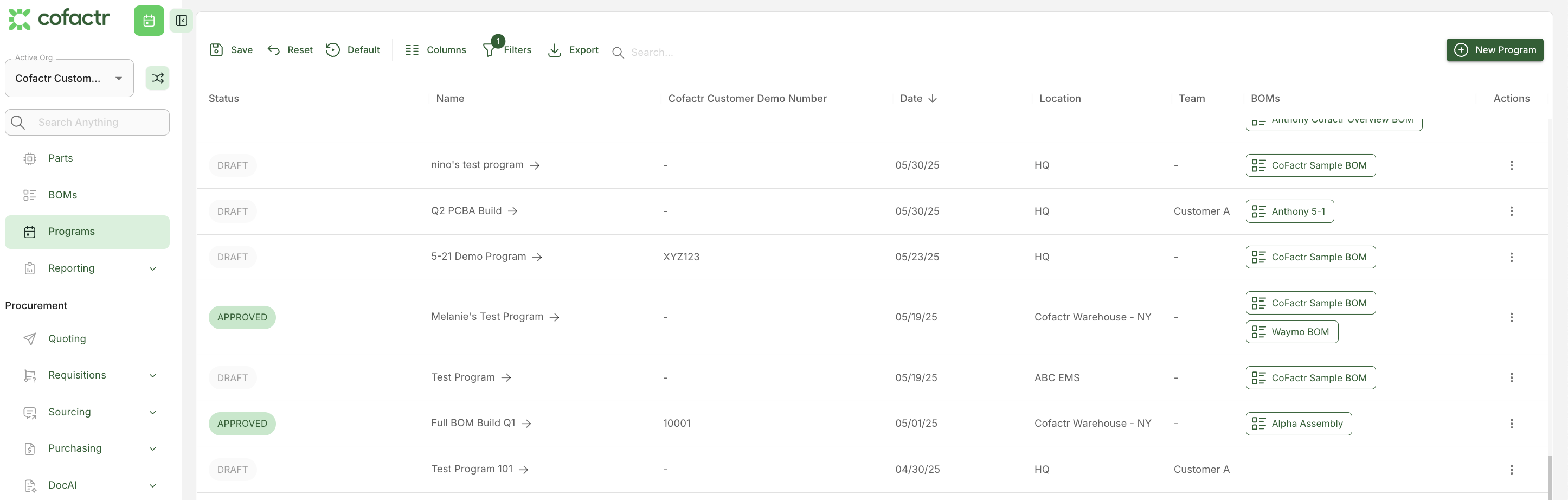
Task: Open CoFactr Sample BOM in Melanie's row
Action: tap(1310, 303)
